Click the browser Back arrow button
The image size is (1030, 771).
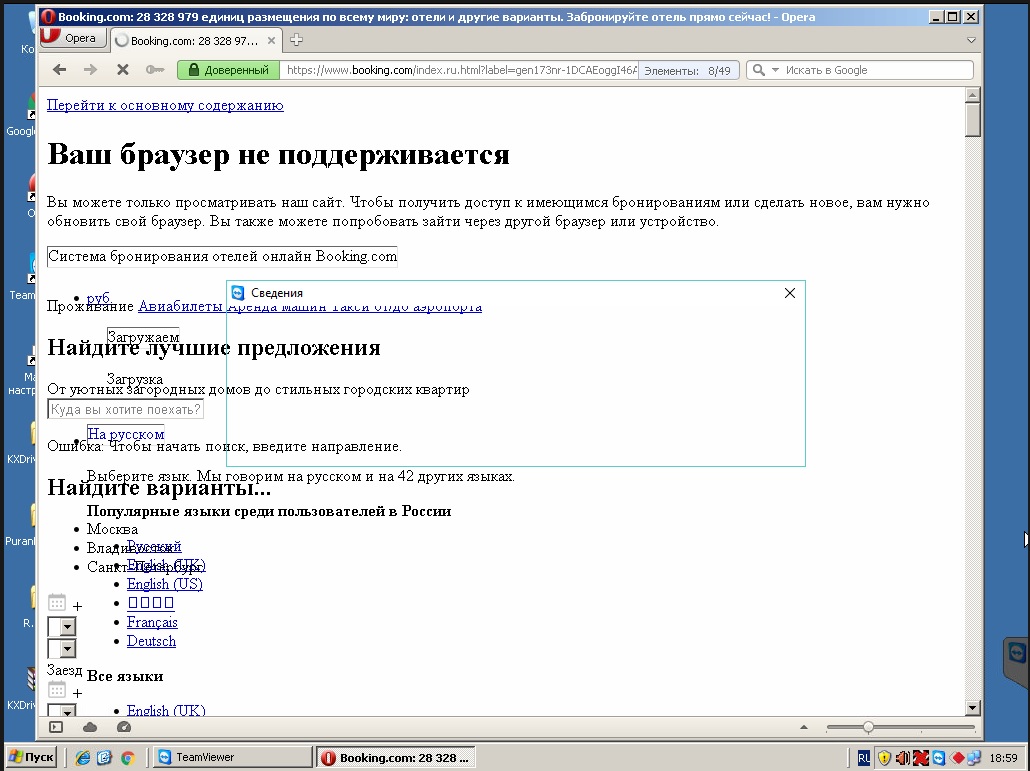coord(59,70)
